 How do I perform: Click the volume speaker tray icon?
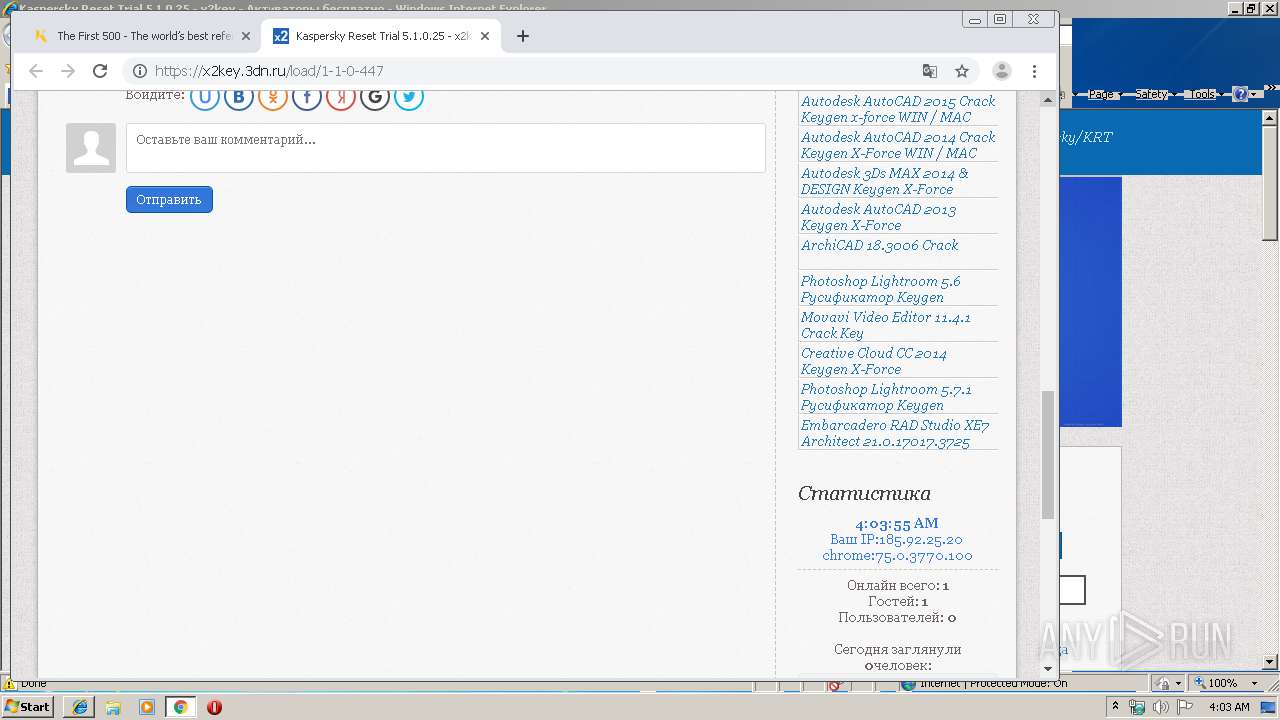pyautogui.click(x=1160, y=707)
